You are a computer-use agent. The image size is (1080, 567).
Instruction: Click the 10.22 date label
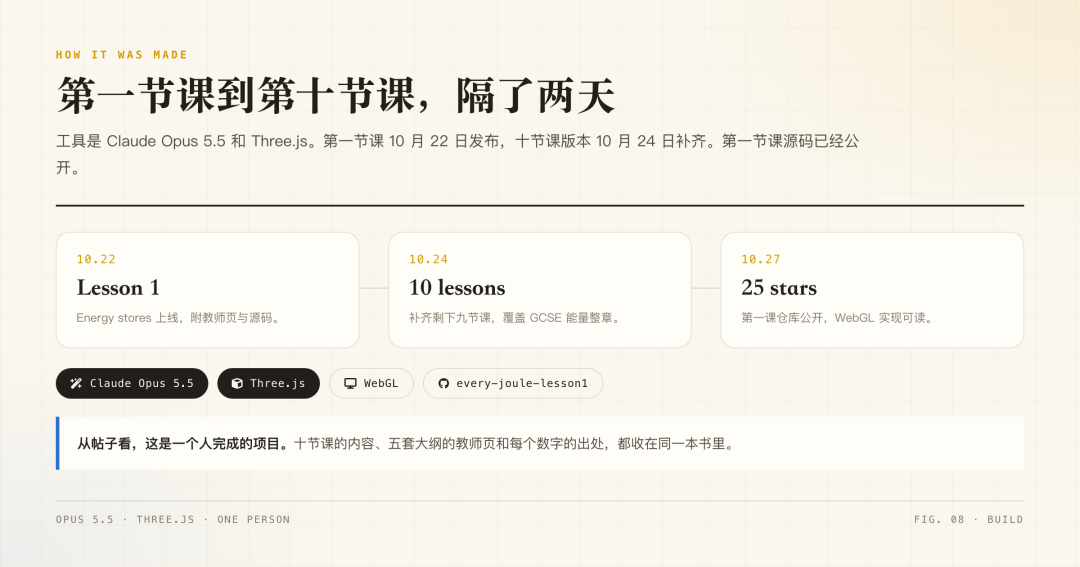pyautogui.click(x=96, y=259)
